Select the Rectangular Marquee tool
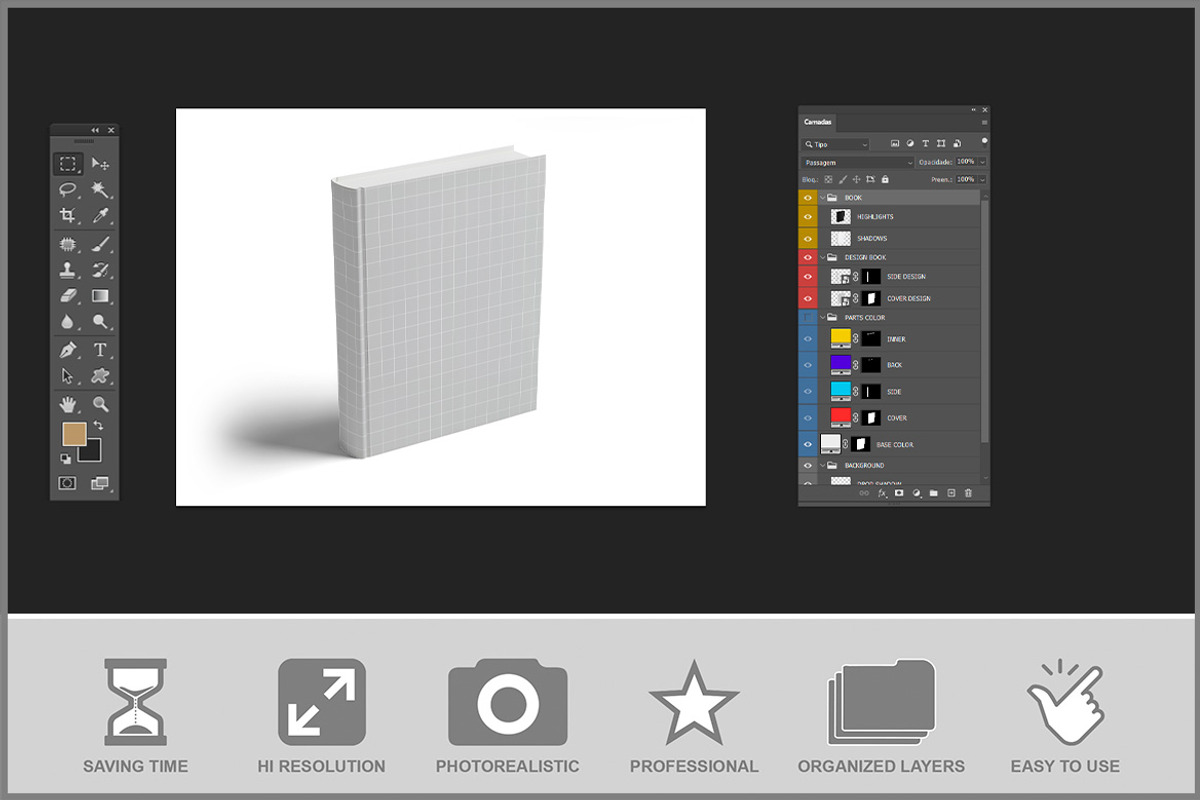Viewport: 1200px width, 800px height. [68, 164]
